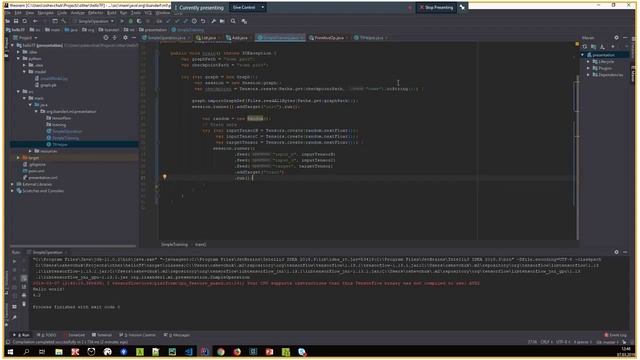
Task: Open the Event Log
Action: pyautogui.click(x=615, y=335)
